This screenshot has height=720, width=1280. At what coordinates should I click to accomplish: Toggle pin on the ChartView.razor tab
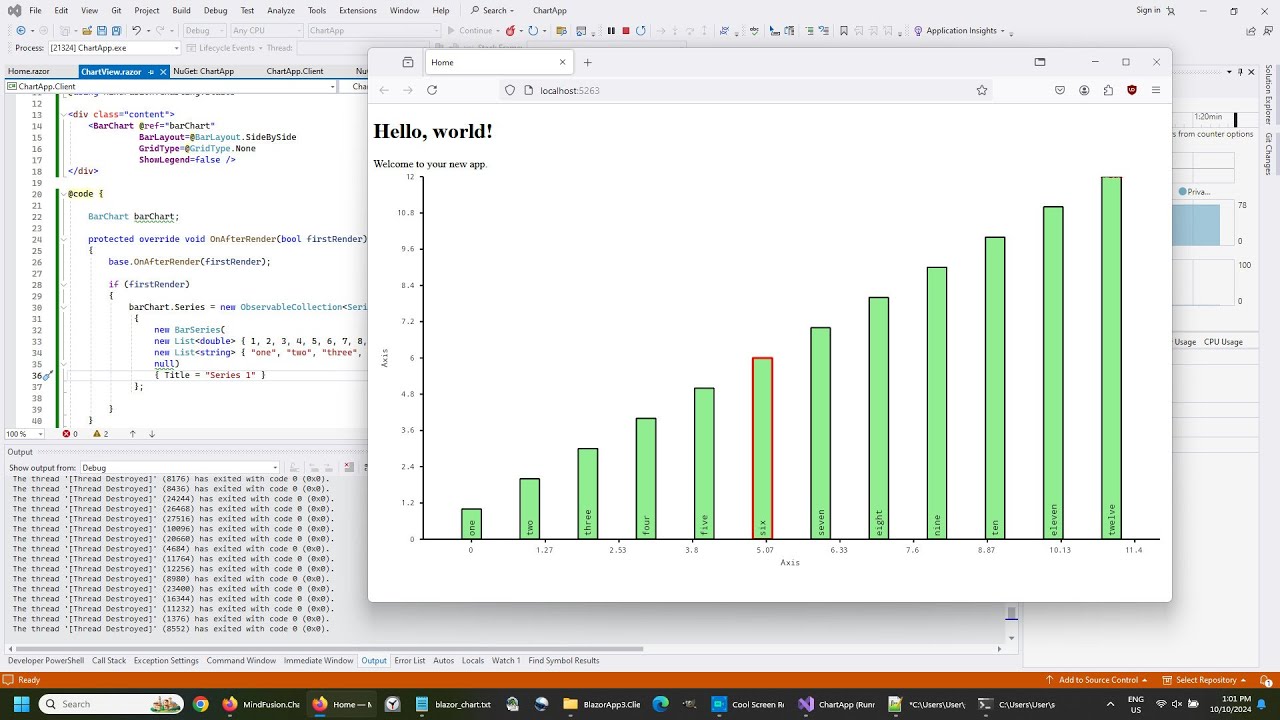point(151,72)
